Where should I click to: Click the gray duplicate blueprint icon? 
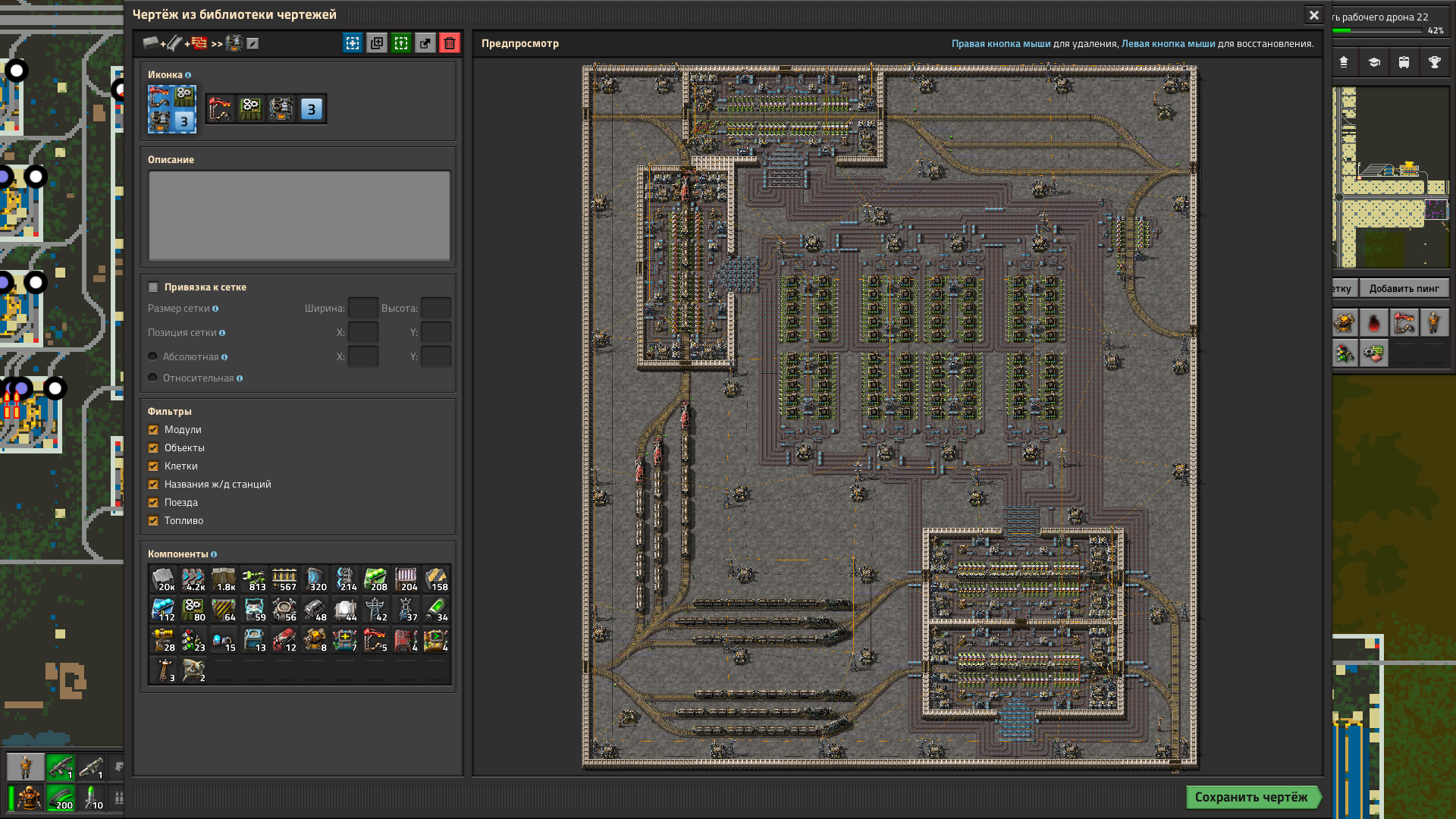(377, 43)
